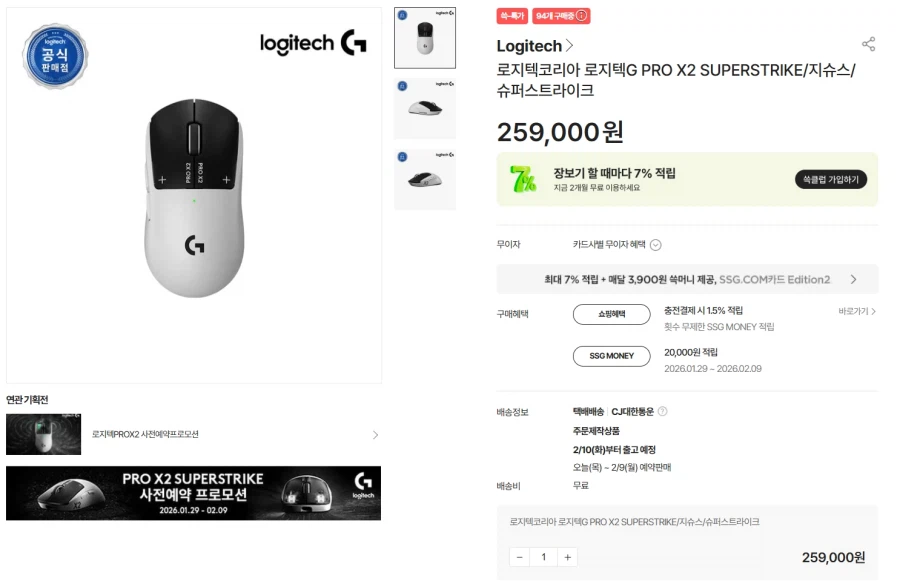
Task: Click the help icon beside CJ대한통운
Action: [x=662, y=411]
